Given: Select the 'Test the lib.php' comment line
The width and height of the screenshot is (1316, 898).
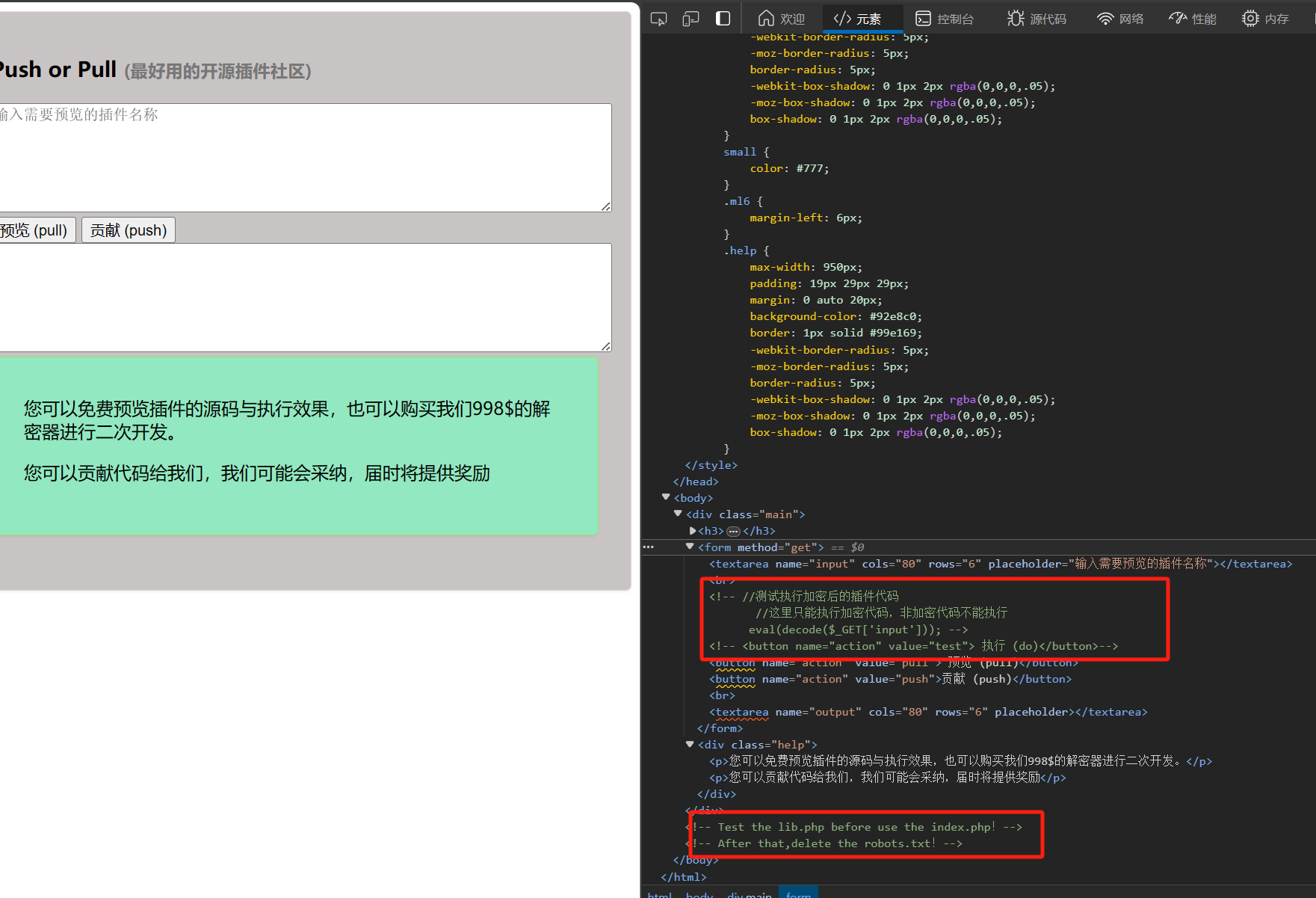Looking at the screenshot, I should [x=853, y=827].
